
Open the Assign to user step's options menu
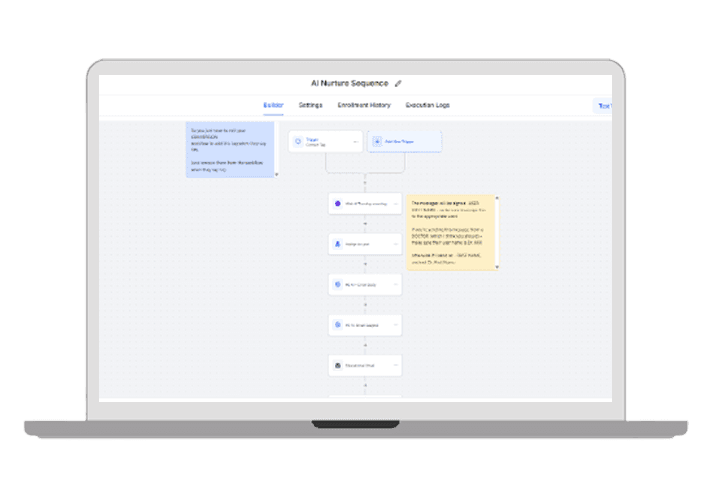(395, 244)
